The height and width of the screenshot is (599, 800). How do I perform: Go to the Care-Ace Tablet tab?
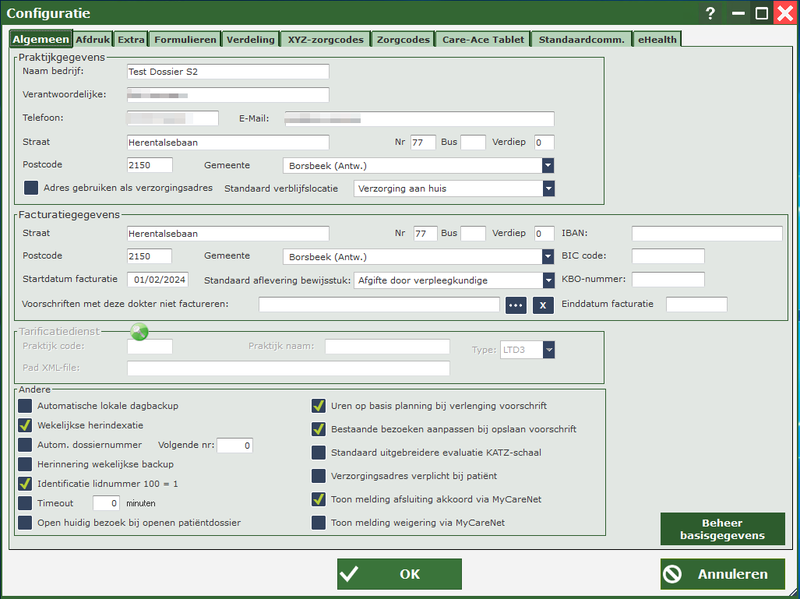click(x=484, y=40)
